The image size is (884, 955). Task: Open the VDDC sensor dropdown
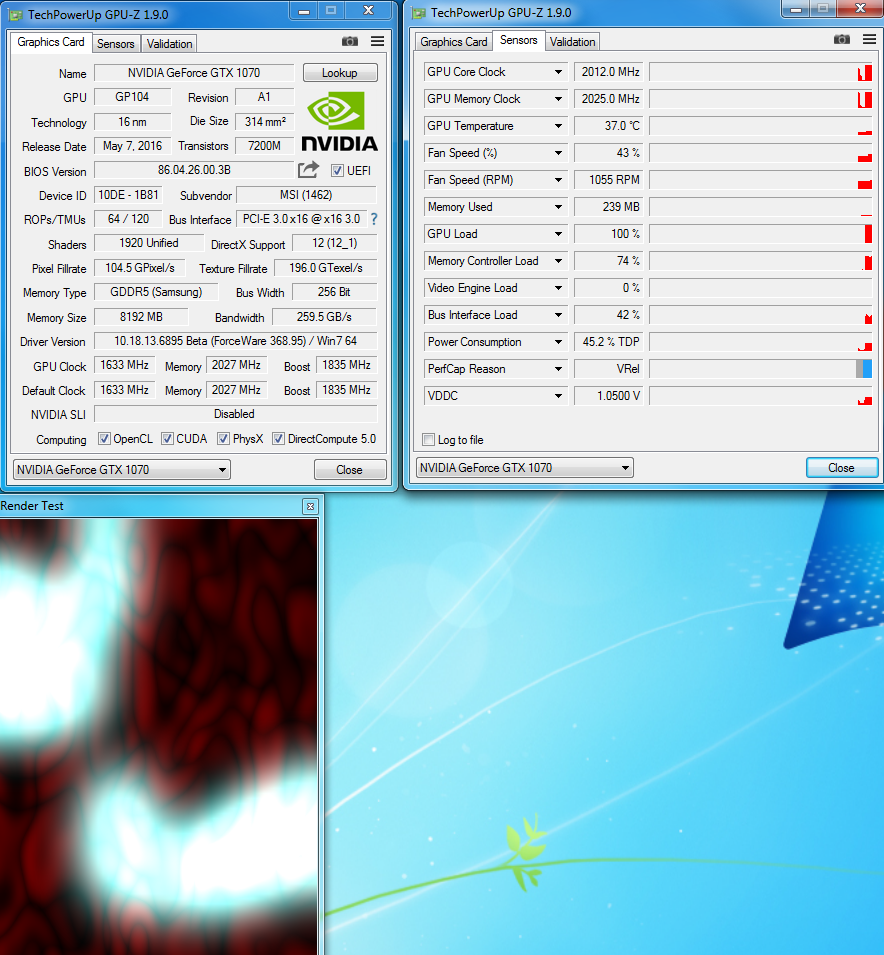point(558,396)
